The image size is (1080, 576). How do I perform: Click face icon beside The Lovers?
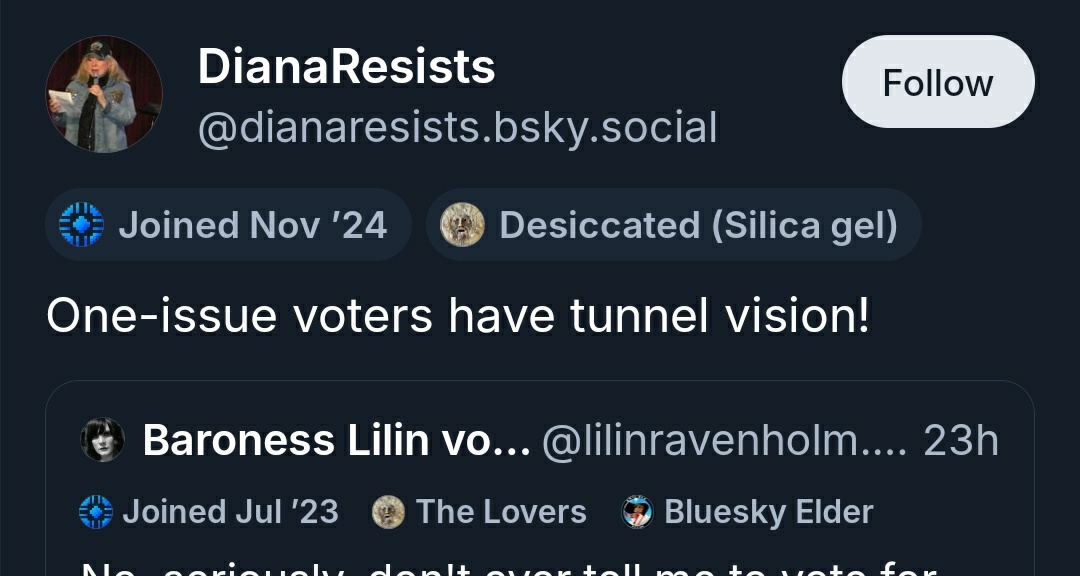(388, 512)
